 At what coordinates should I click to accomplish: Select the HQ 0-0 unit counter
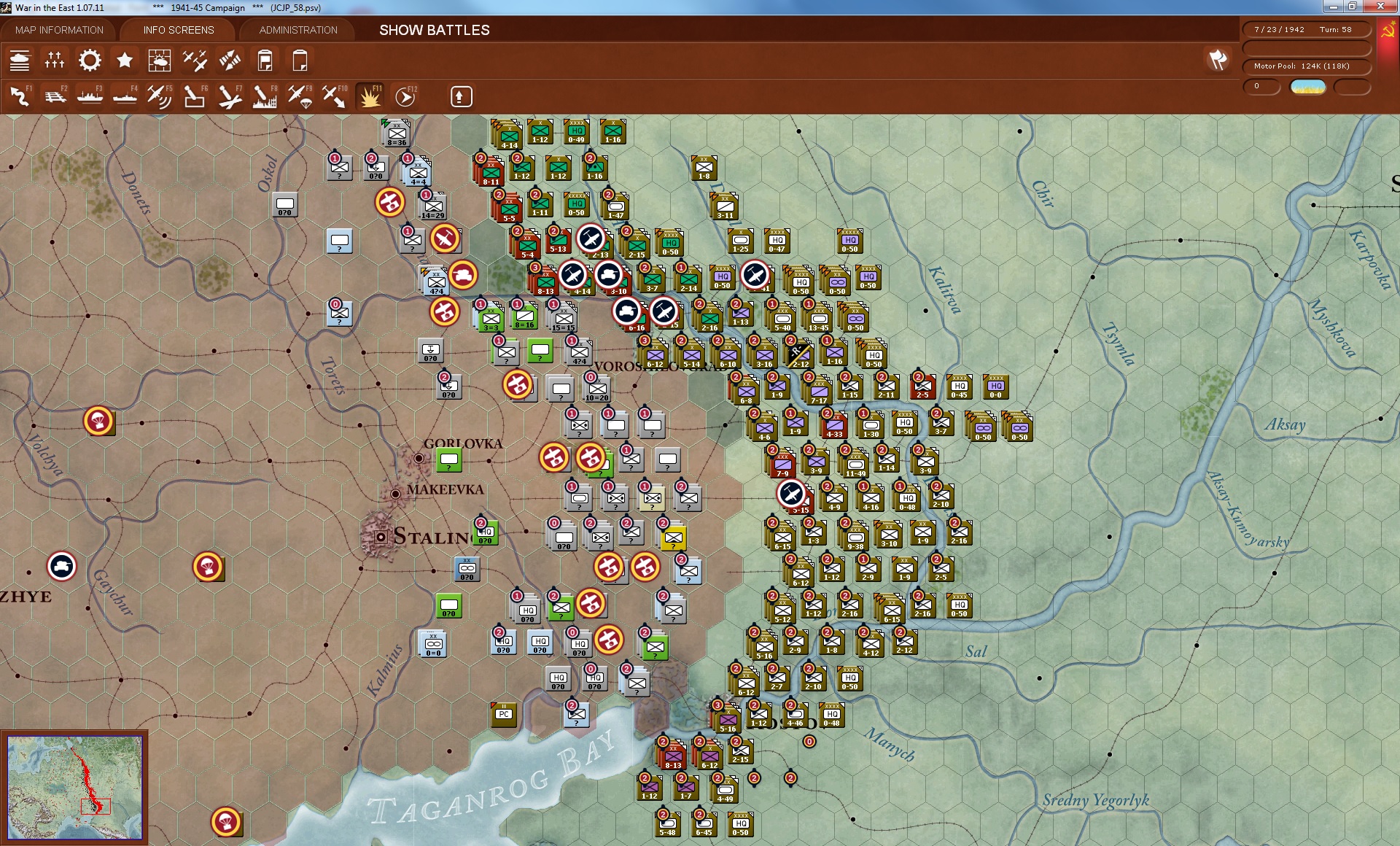coord(995,386)
